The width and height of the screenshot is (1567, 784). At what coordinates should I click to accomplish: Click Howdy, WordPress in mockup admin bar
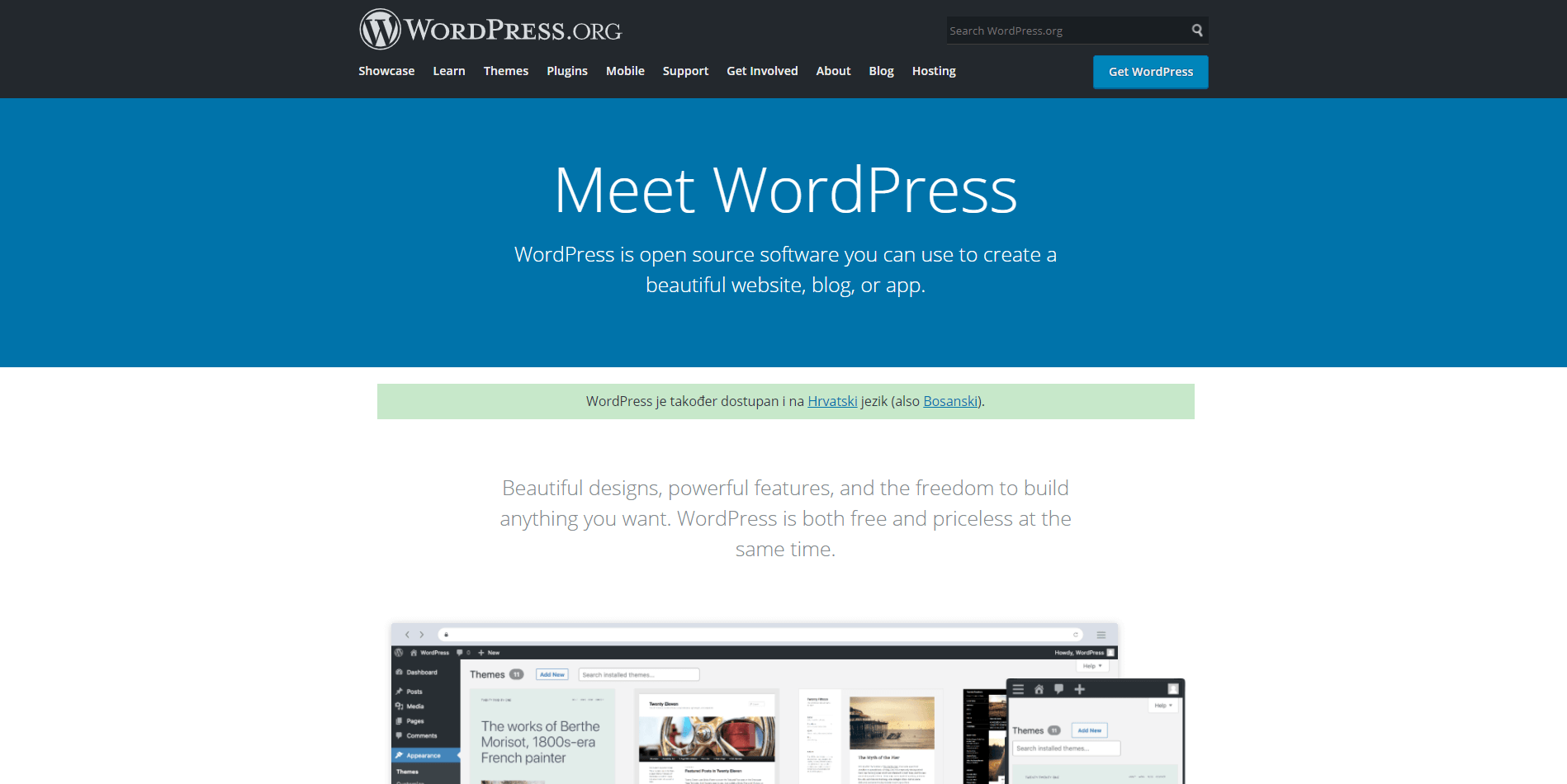click(x=1084, y=652)
